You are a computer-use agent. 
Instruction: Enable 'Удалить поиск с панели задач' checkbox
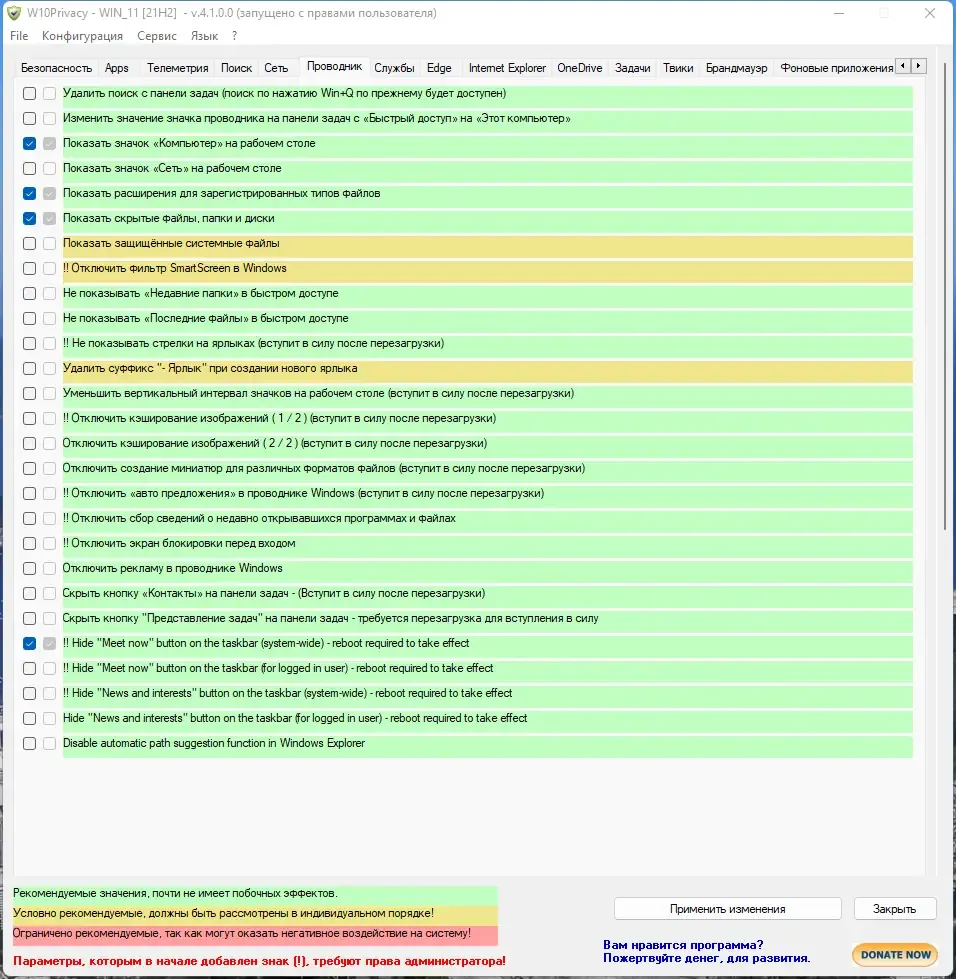click(29, 94)
